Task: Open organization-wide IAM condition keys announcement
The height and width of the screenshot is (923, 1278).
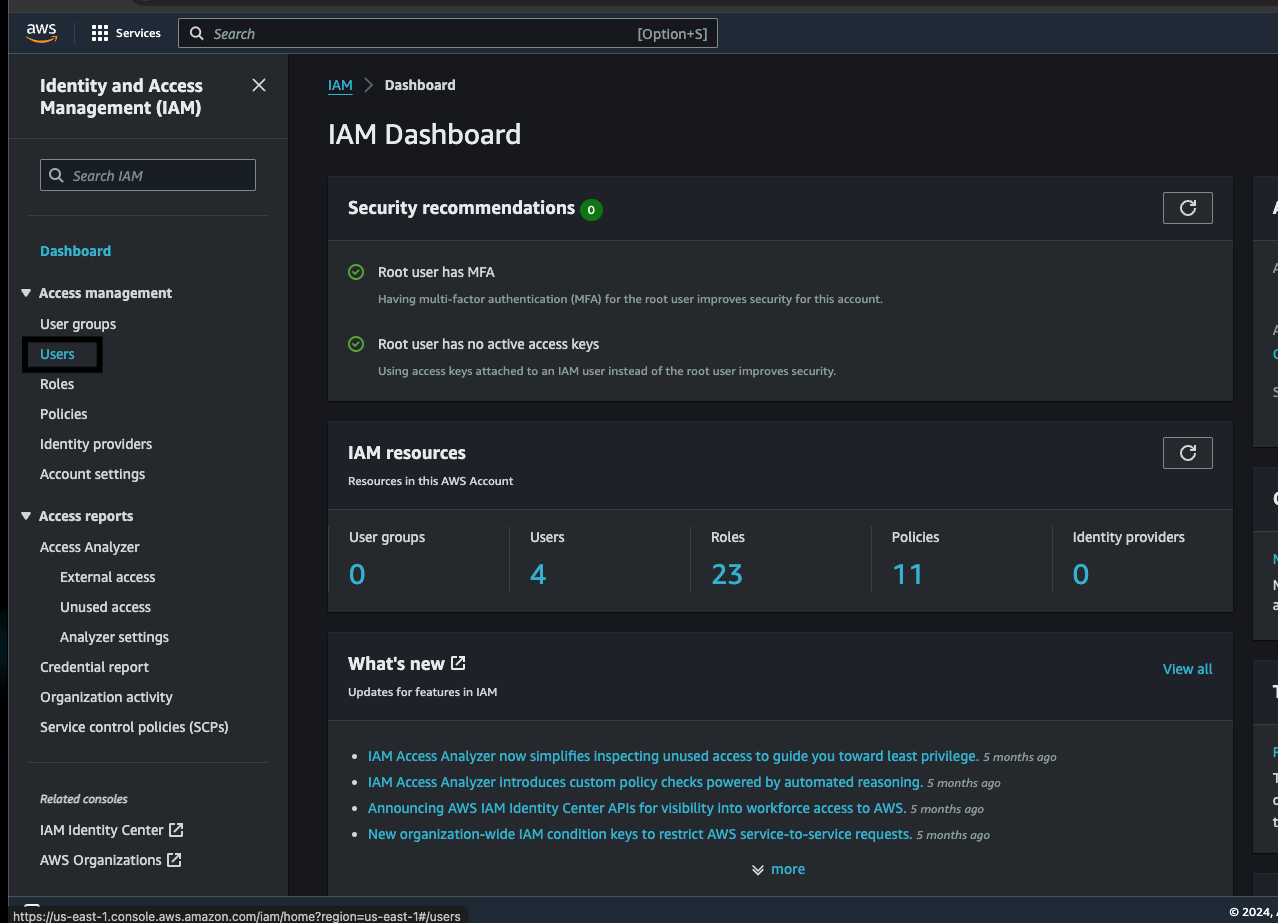Action: pyautogui.click(x=640, y=834)
